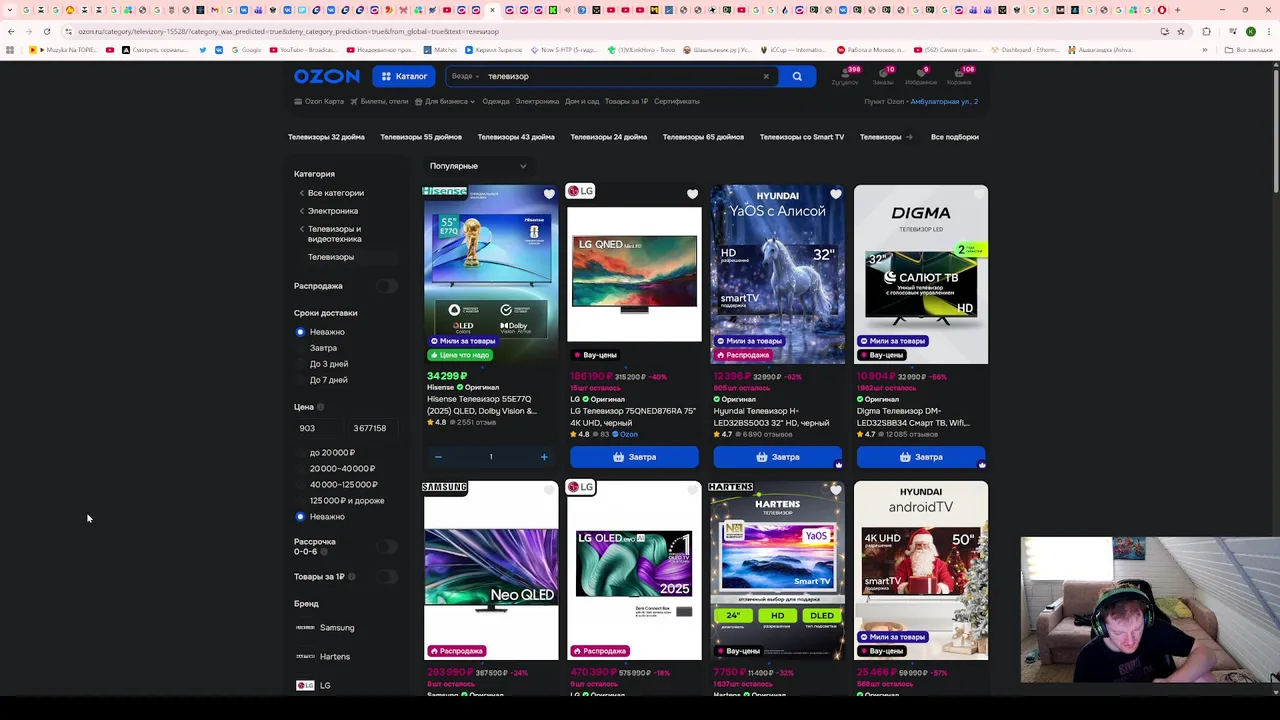Click the info icon next to Цена
Viewport: 1280px width, 720px height.
[321, 407]
